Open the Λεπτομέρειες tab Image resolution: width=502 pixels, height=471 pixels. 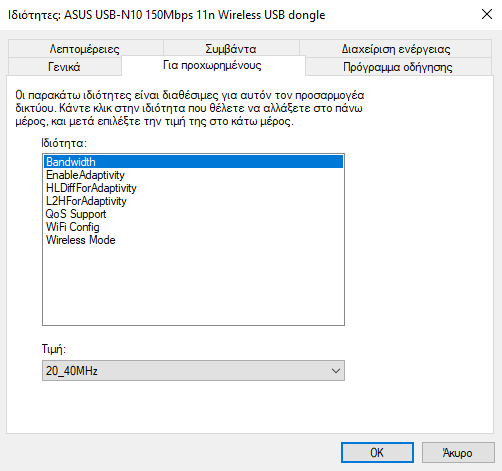pos(85,49)
